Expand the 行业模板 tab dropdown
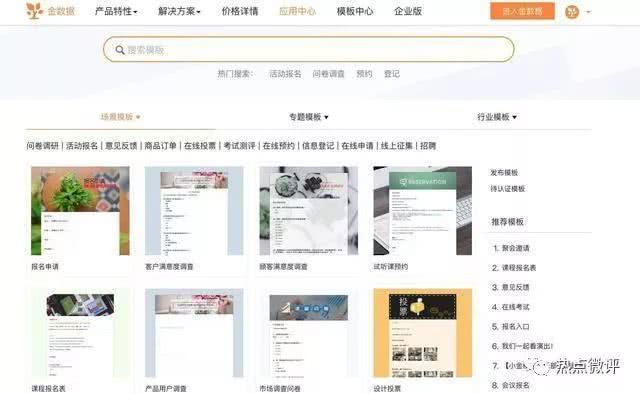This screenshot has height=394, width=640. pyautogui.click(x=497, y=117)
